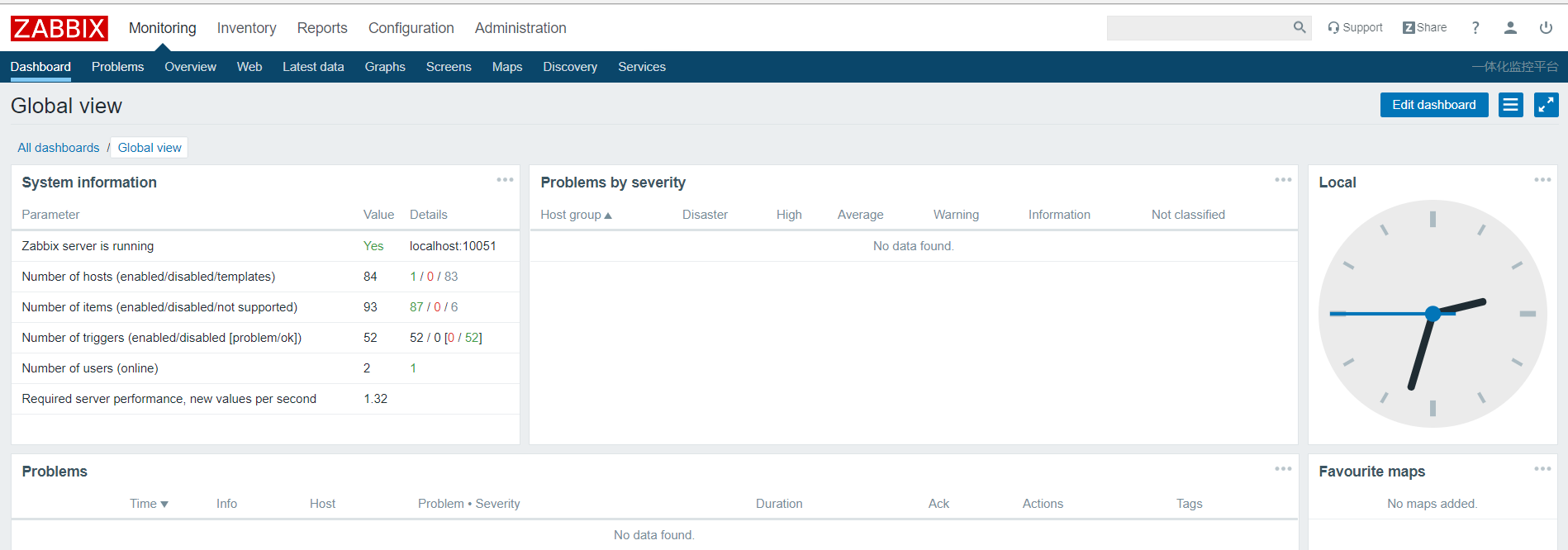Image resolution: width=1568 pixels, height=550 pixels.
Task: Open System information widget options menu
Action: click(x=505, y=180)
